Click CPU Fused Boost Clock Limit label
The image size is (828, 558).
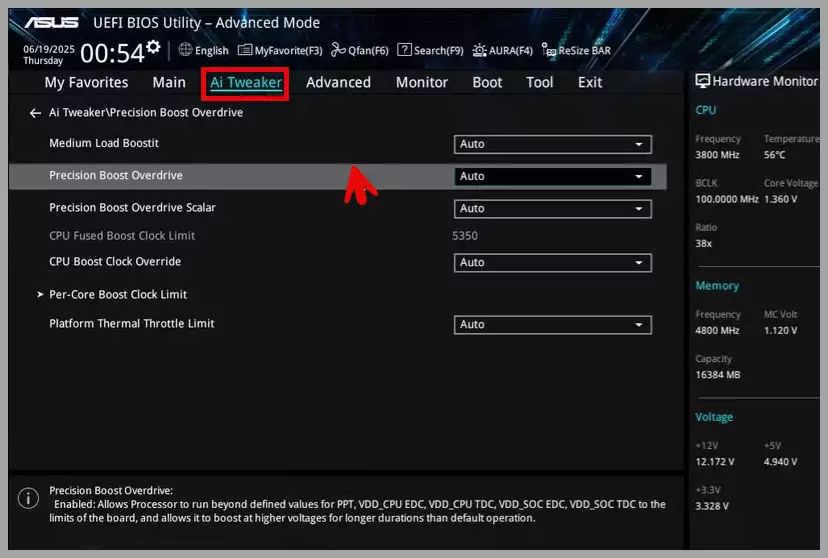coord(121,236)
